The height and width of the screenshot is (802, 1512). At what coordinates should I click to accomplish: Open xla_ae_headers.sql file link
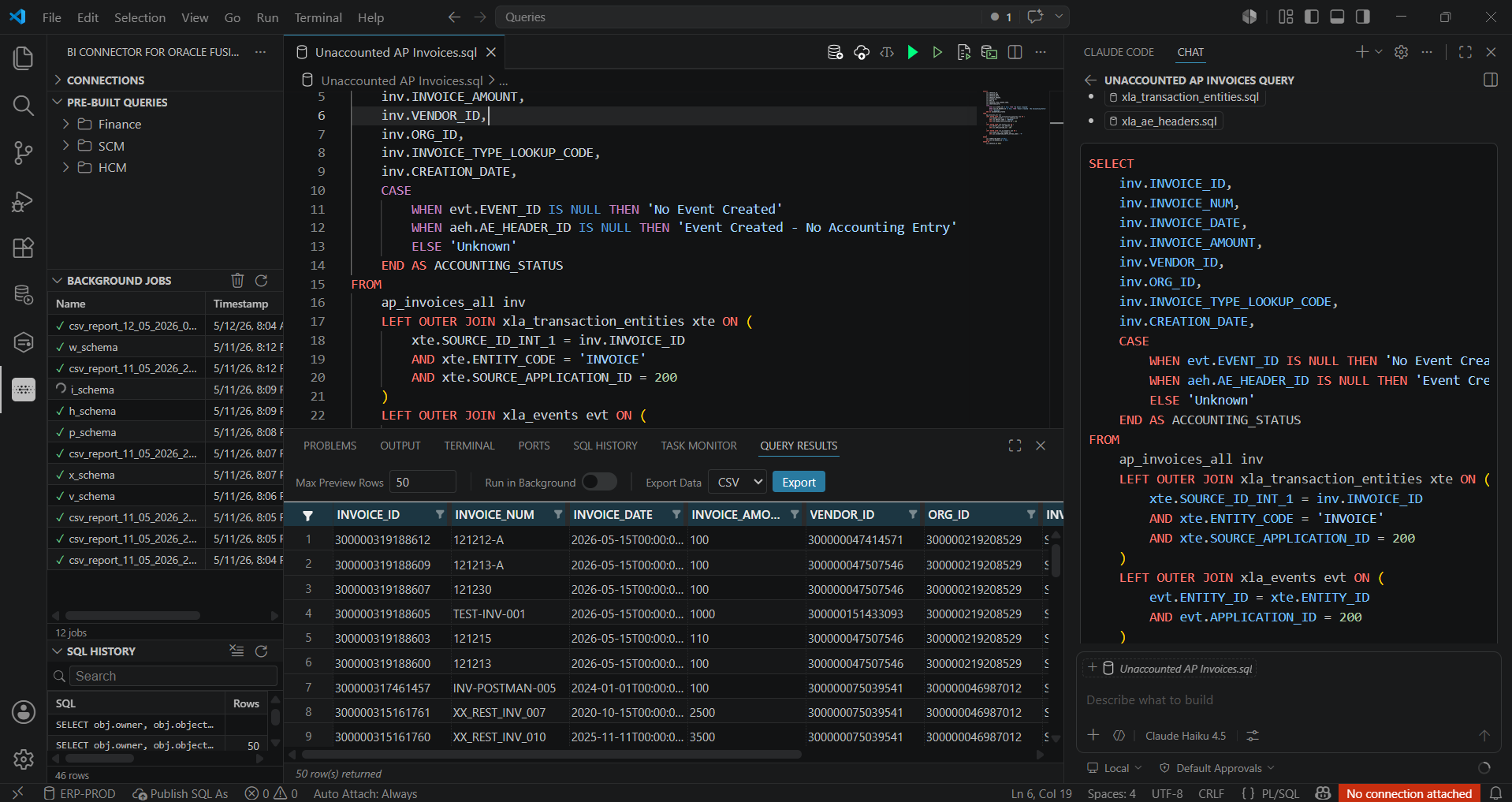coord(1163,121)
